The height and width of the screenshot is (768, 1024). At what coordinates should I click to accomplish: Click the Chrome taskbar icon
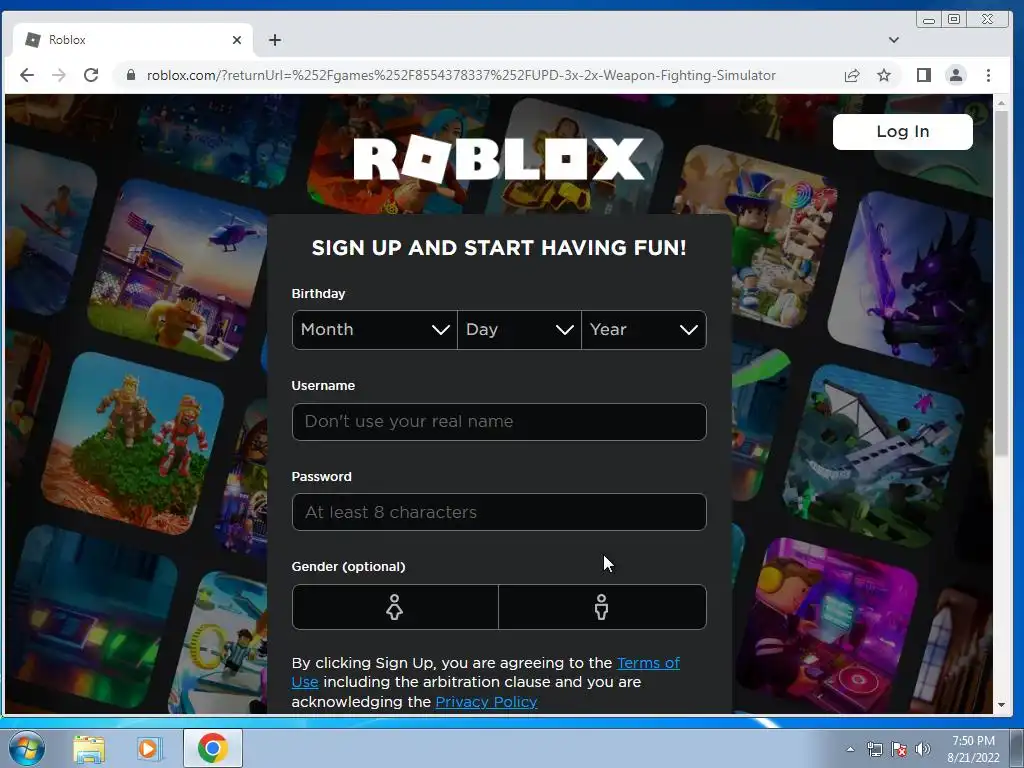point(212,748)
